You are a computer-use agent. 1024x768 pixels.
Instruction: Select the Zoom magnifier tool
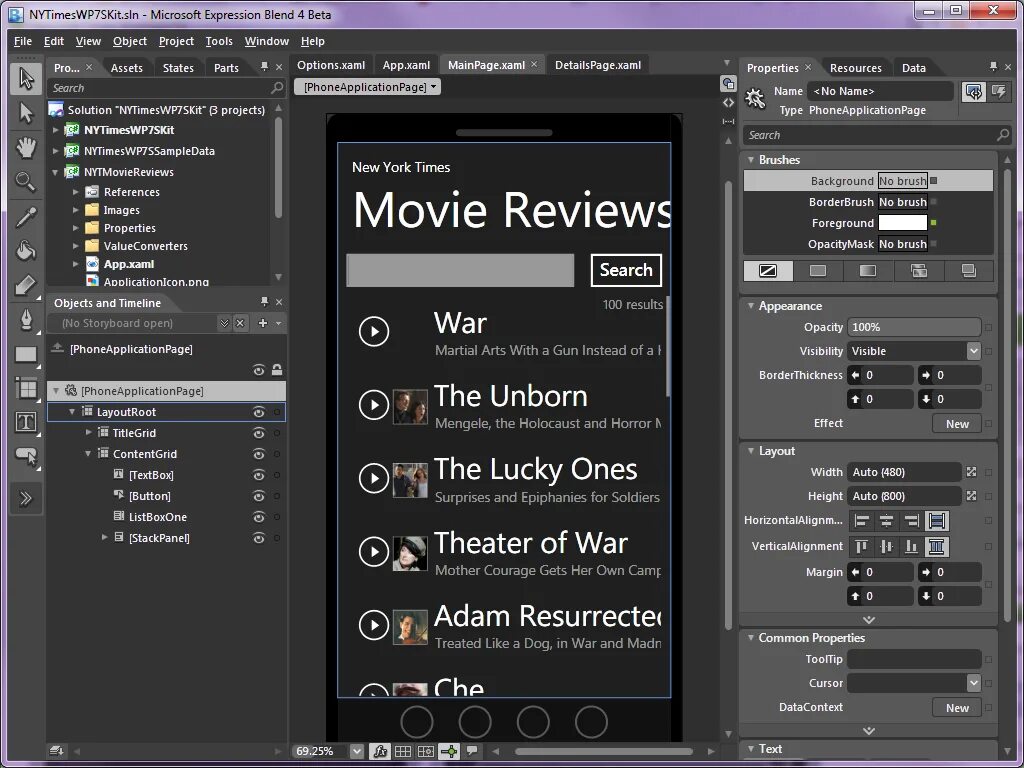click(25, 182)
